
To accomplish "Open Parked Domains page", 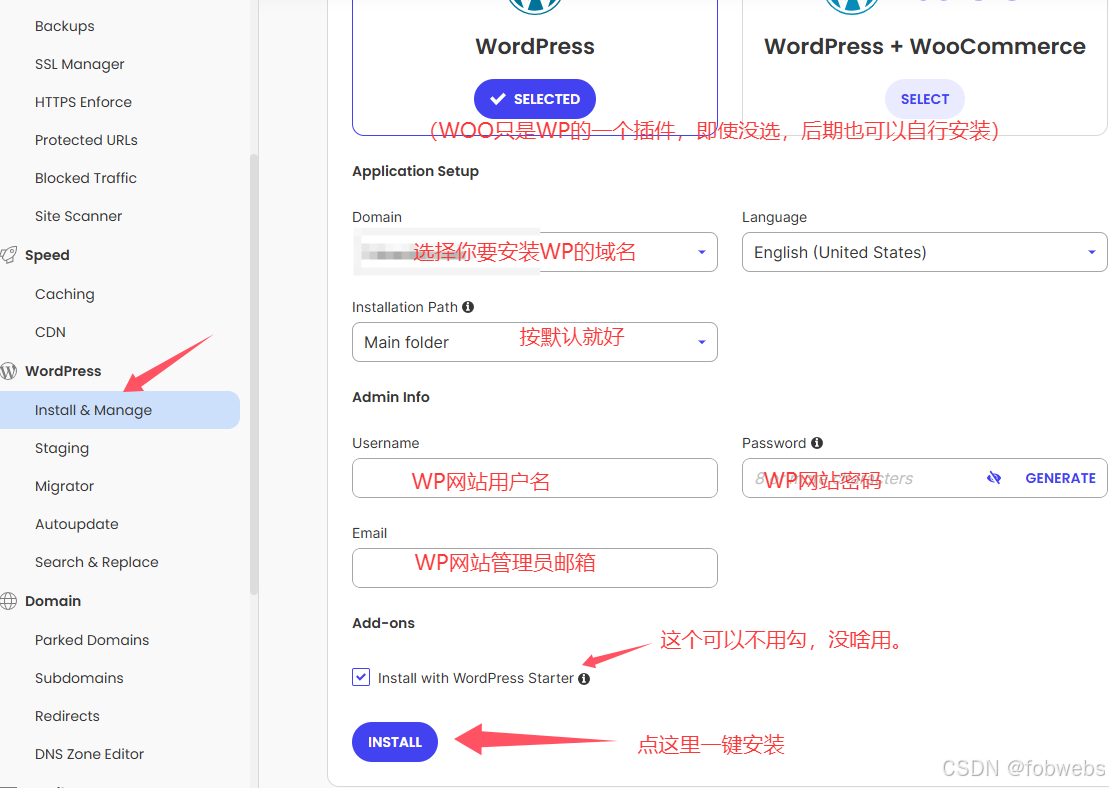I will point(92,640).
